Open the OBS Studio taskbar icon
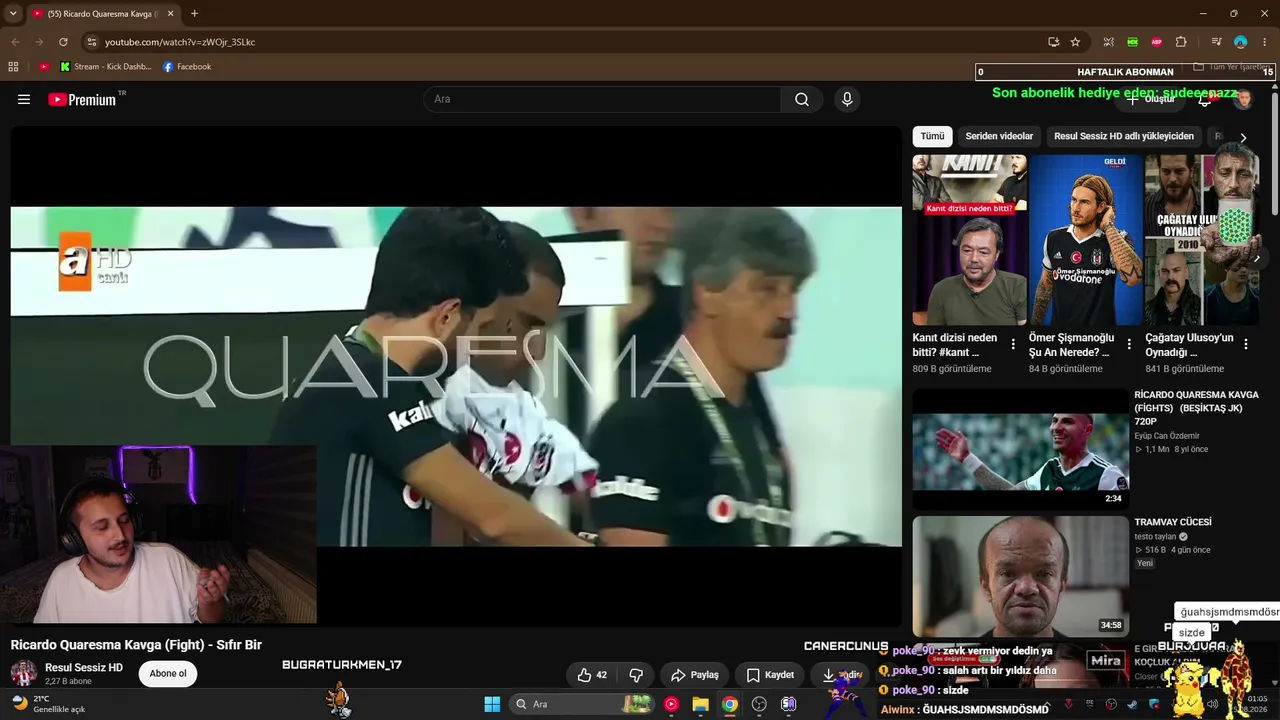This screenshot has width=1280, height=720. (759, 704)
